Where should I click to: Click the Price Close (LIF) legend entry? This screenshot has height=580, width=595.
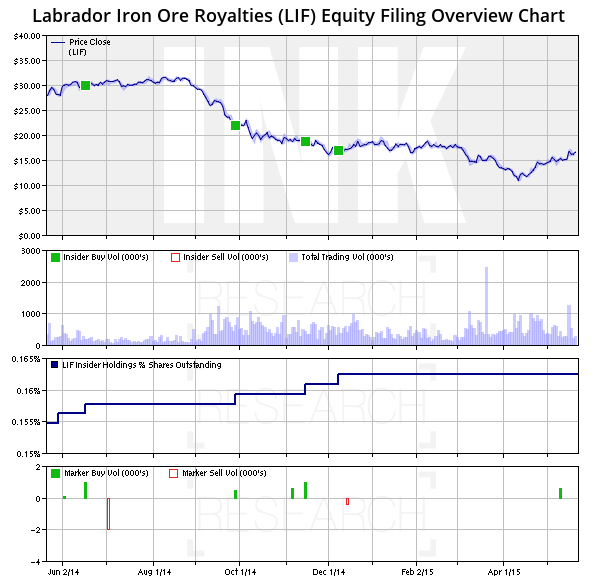(81, 47)
